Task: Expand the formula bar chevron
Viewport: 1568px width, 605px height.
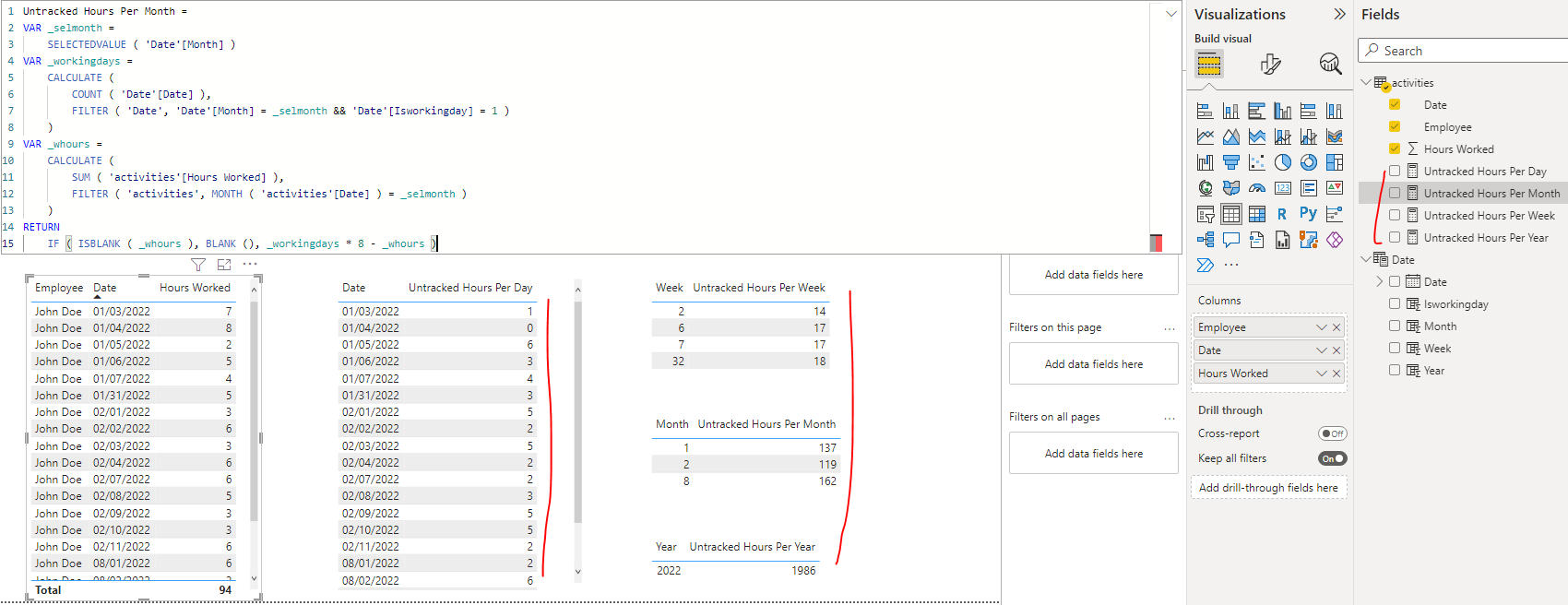Action: point(1171,14)
